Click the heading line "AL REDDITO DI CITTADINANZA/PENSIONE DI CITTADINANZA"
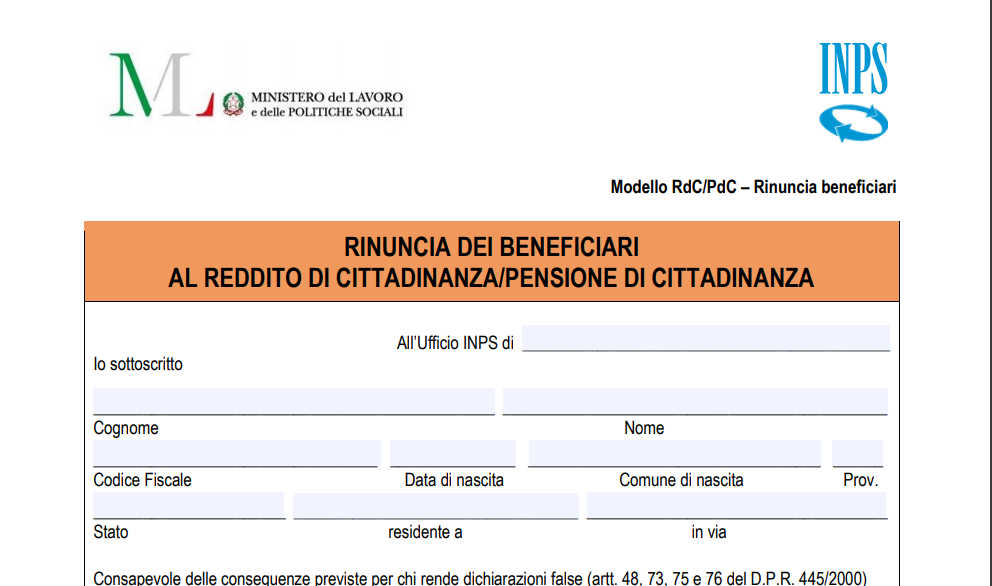The image size is (992, 586). (491, 278)
